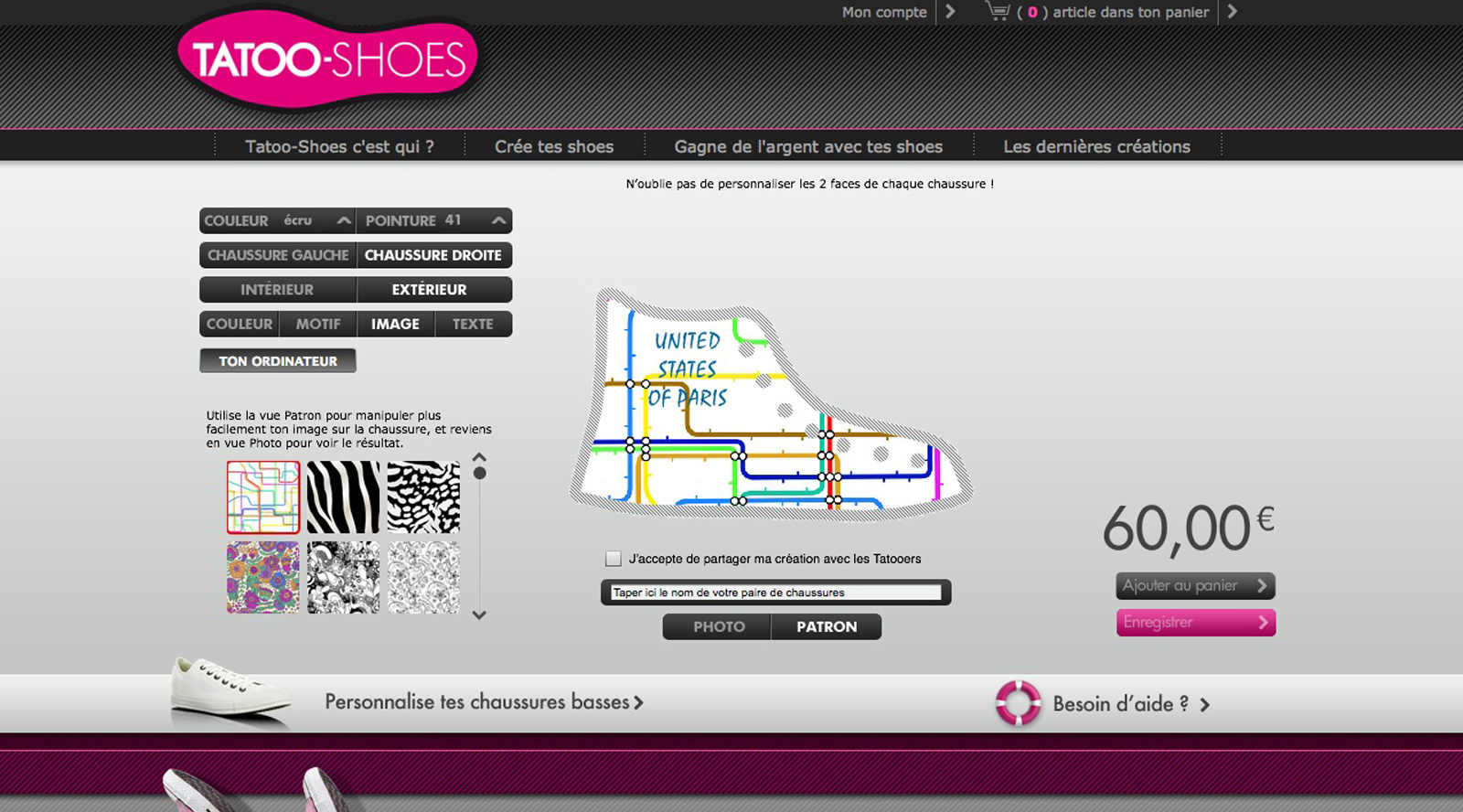The width and height of the screenshot is (1463, 812).
Task: Open the Motif tab
Action: (x=318, y=325)
